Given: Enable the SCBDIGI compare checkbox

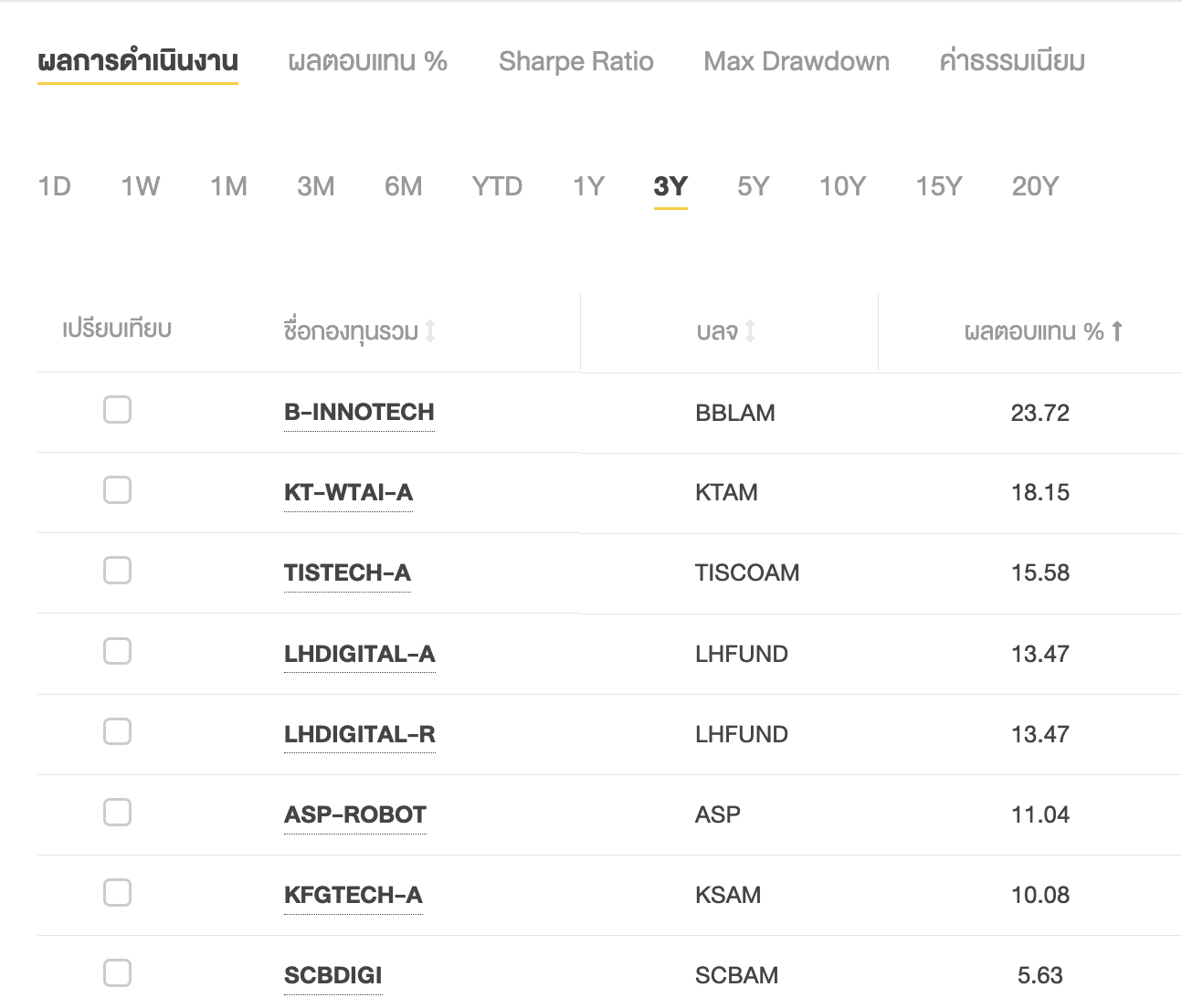Looking at the screenshot, I should click(117, 972).
